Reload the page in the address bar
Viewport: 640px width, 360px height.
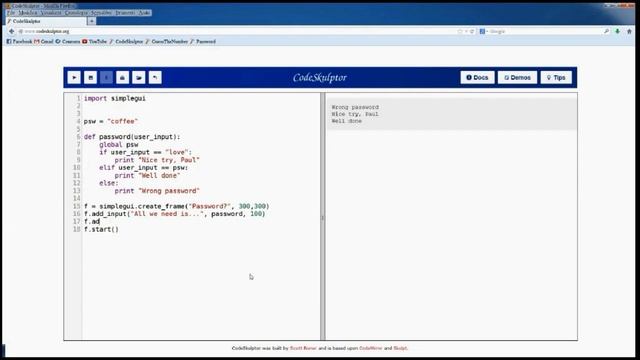click(x=472, y=31)
